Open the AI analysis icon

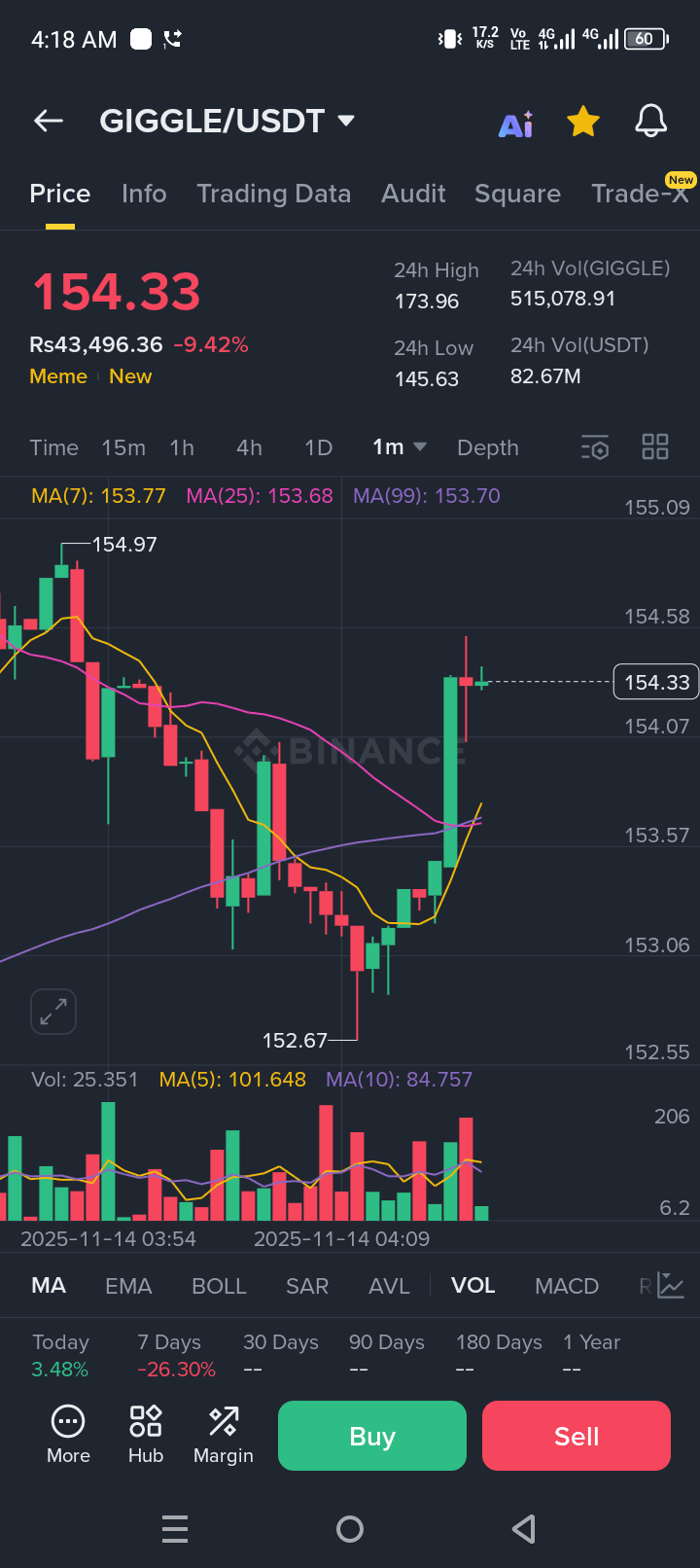point(516,124)
